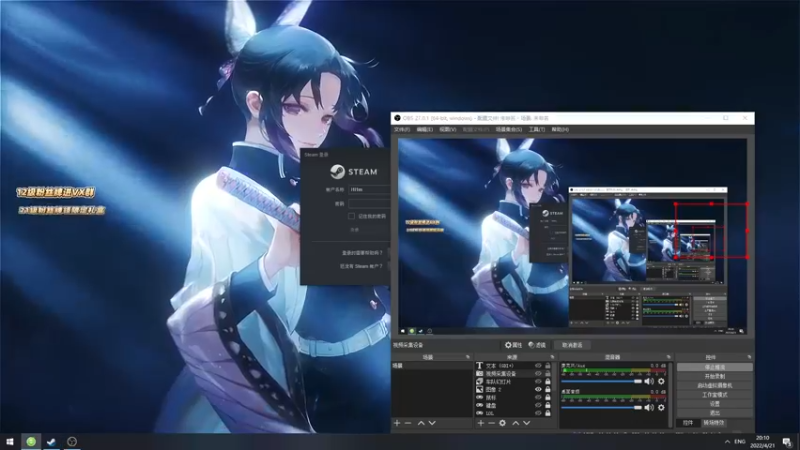The image size is (800, 450).
Task: Move scene up in Scenes panel
Action: point(421,423)
